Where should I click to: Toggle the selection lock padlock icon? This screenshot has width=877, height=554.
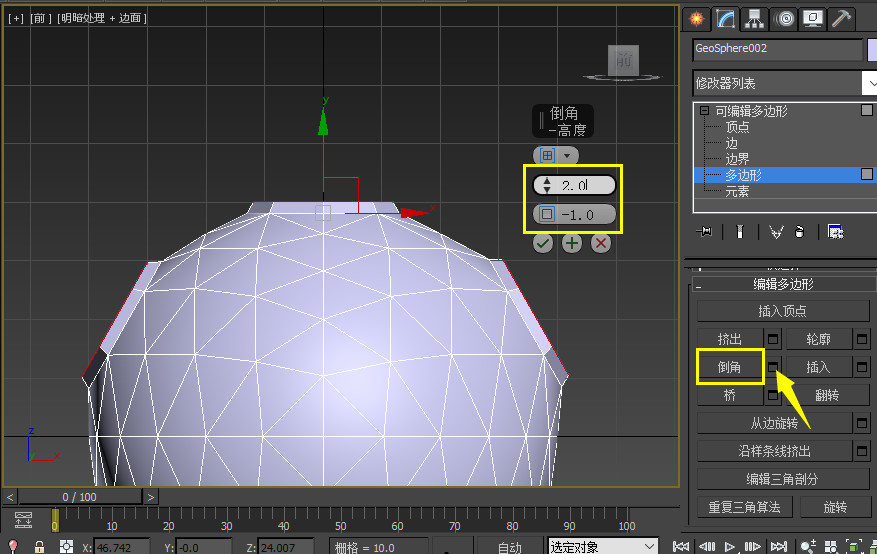pos(39,547)
